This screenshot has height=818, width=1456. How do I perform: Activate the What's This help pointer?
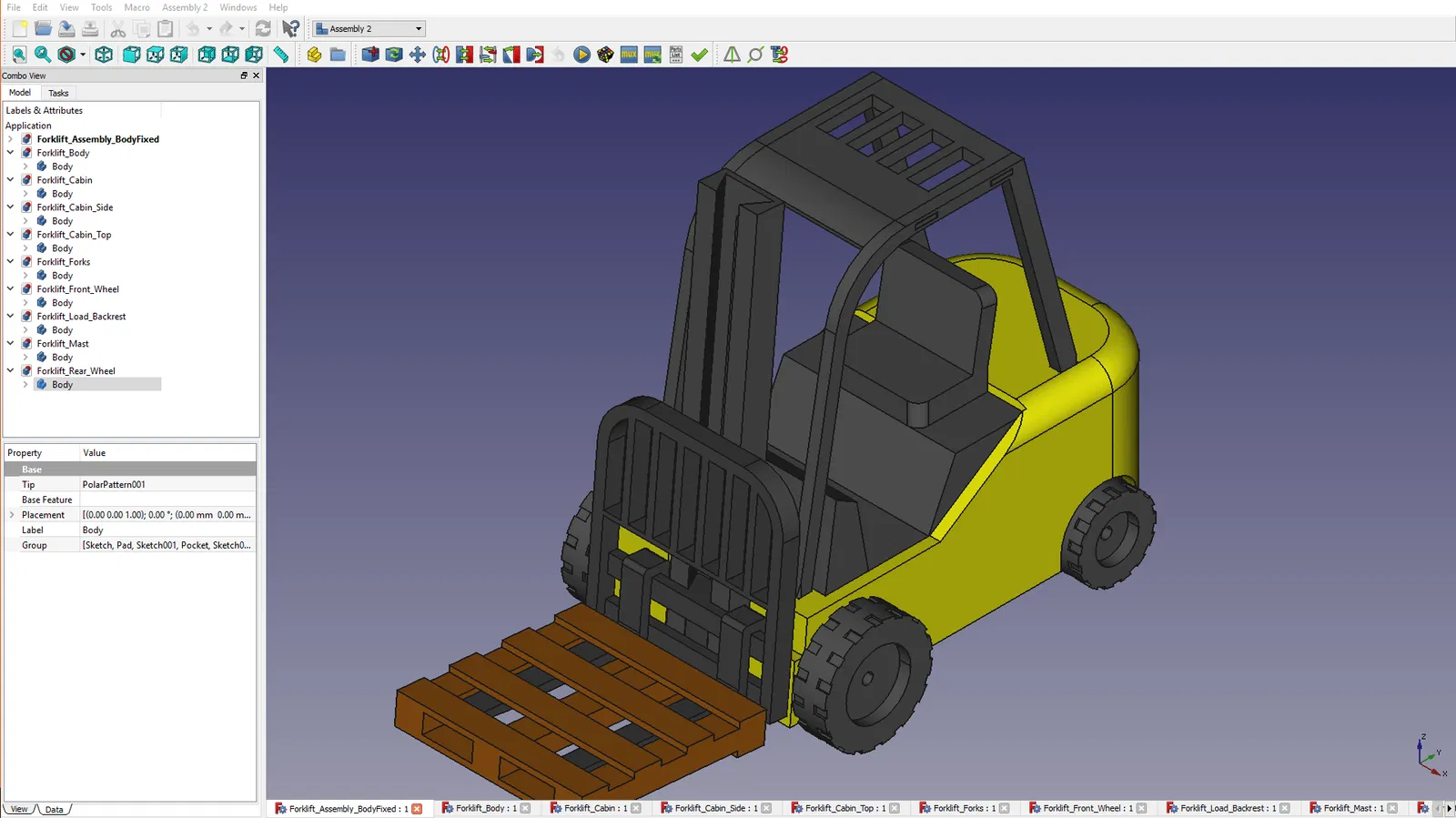(x=290, y=29)
